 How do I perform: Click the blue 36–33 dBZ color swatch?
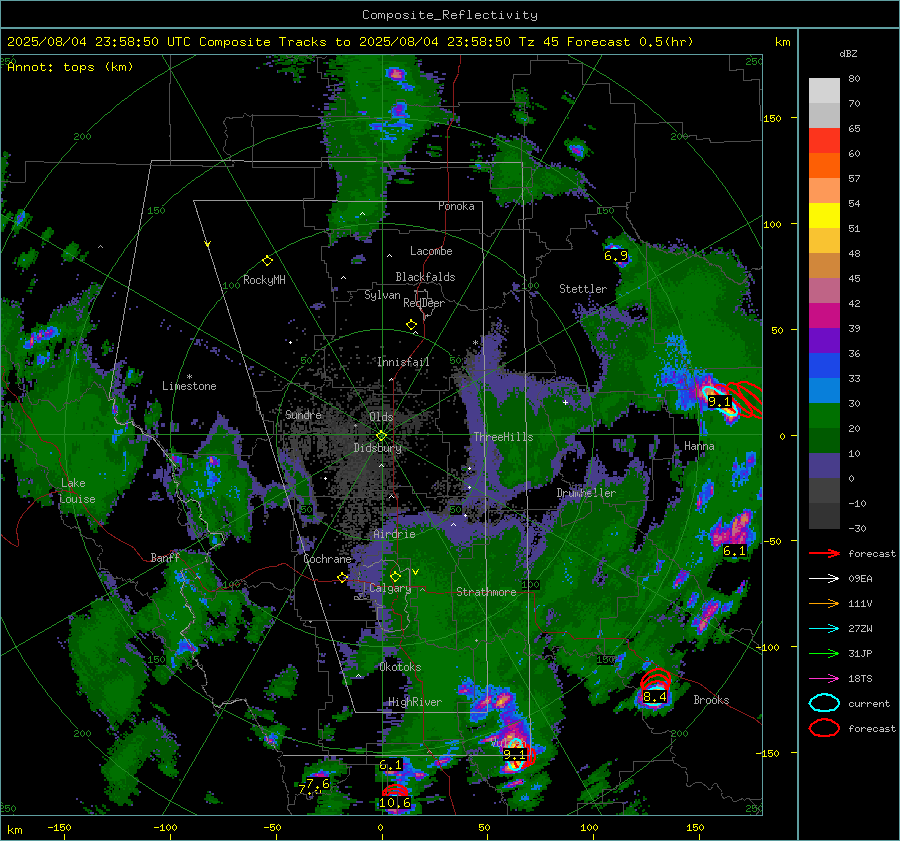pos(824,366)
